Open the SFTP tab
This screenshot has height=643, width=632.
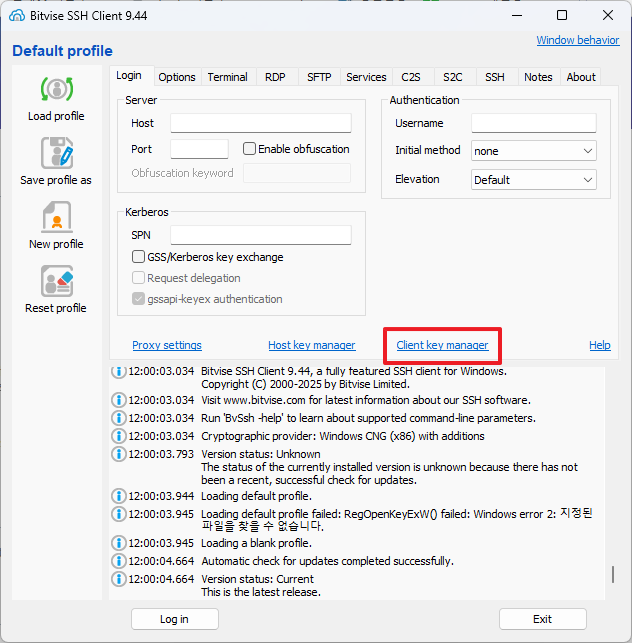click(319, 77)
